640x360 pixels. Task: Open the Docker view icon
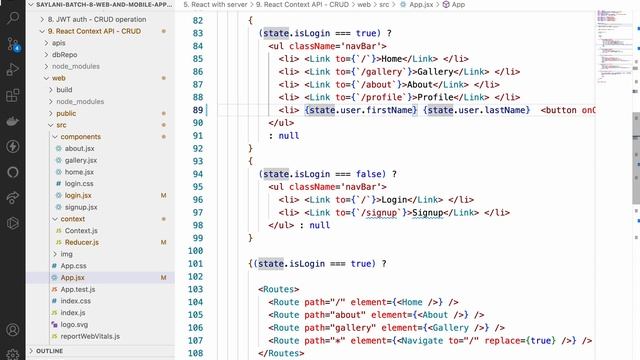pos(13,121)
